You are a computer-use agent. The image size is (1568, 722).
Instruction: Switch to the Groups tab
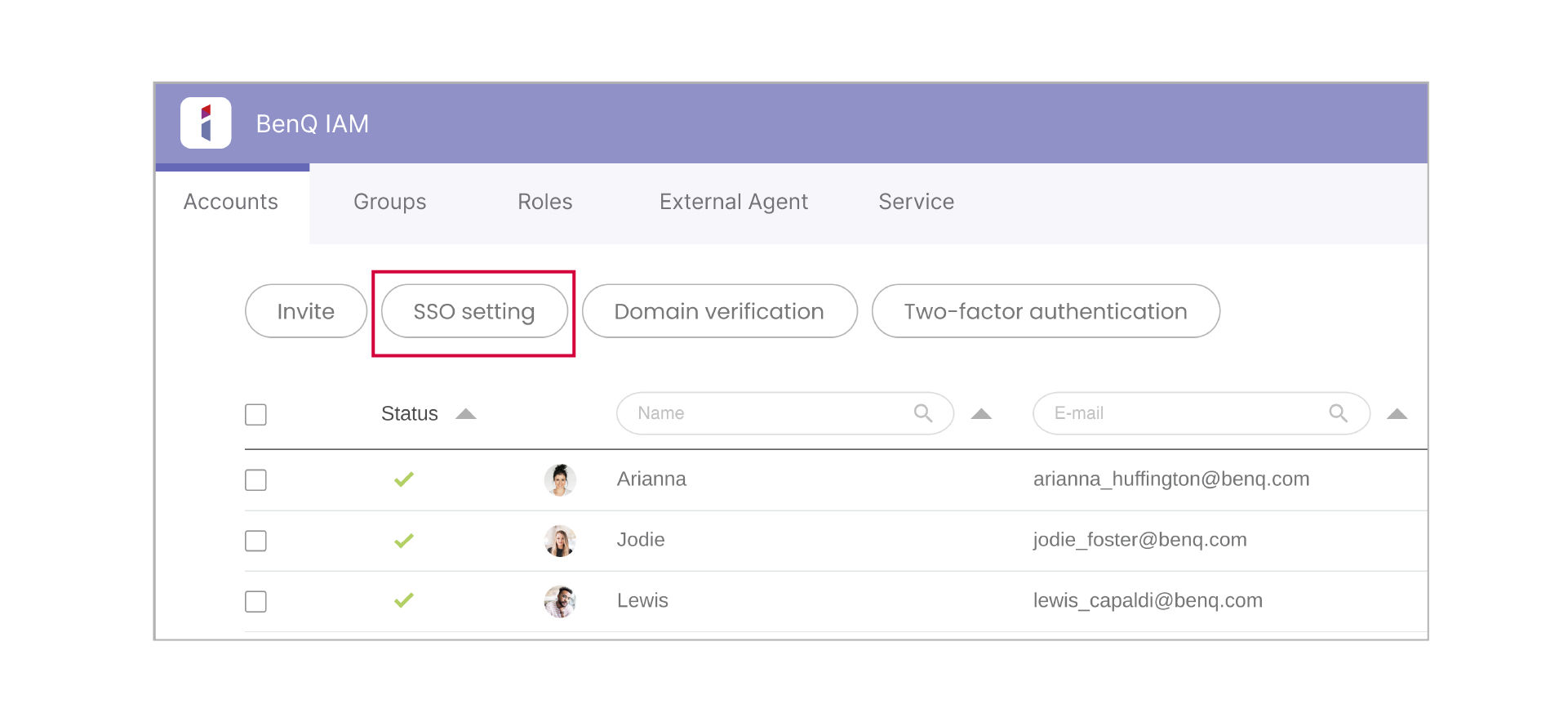pyautogui.click(x=389, y=202)
